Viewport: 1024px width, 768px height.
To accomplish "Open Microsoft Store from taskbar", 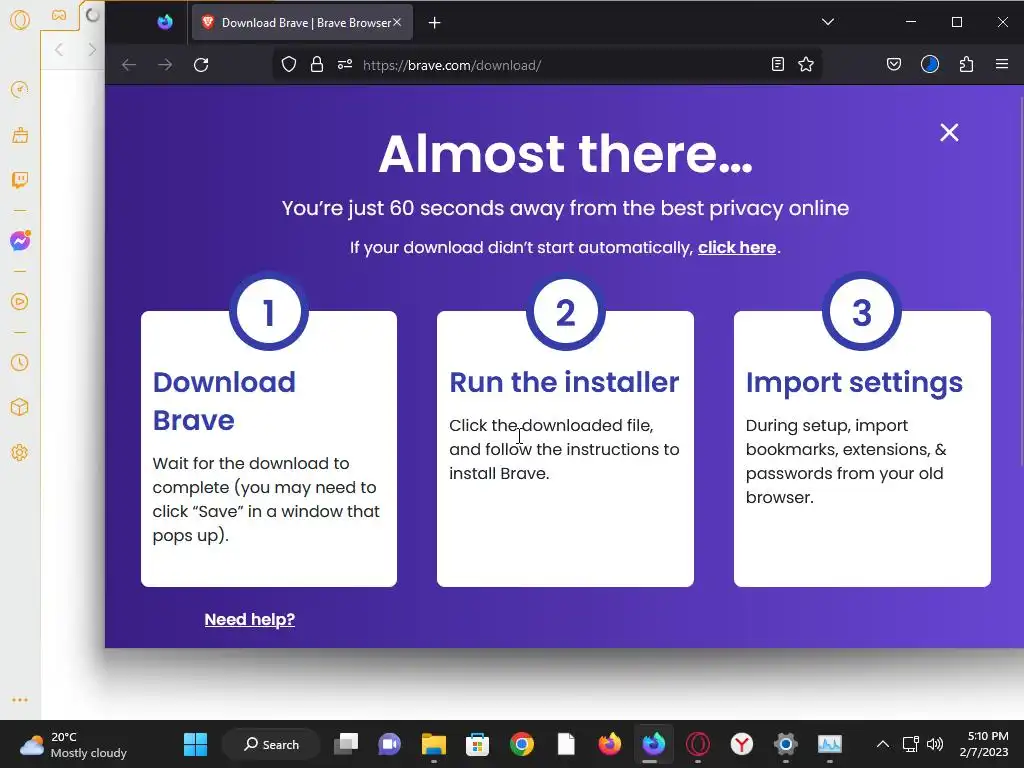I will tap(477, 744).
